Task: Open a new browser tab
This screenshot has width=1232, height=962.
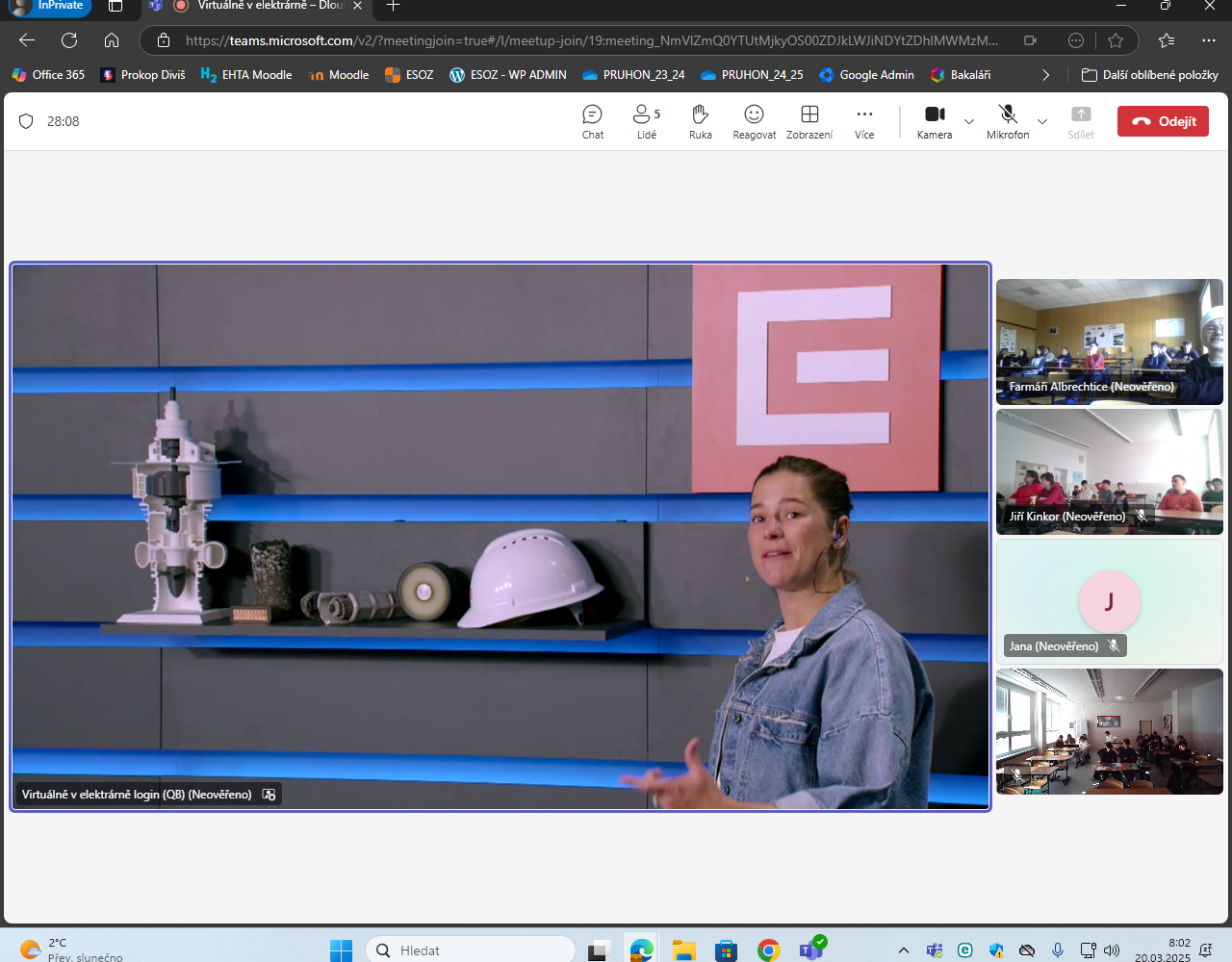Action: (393, 6)
